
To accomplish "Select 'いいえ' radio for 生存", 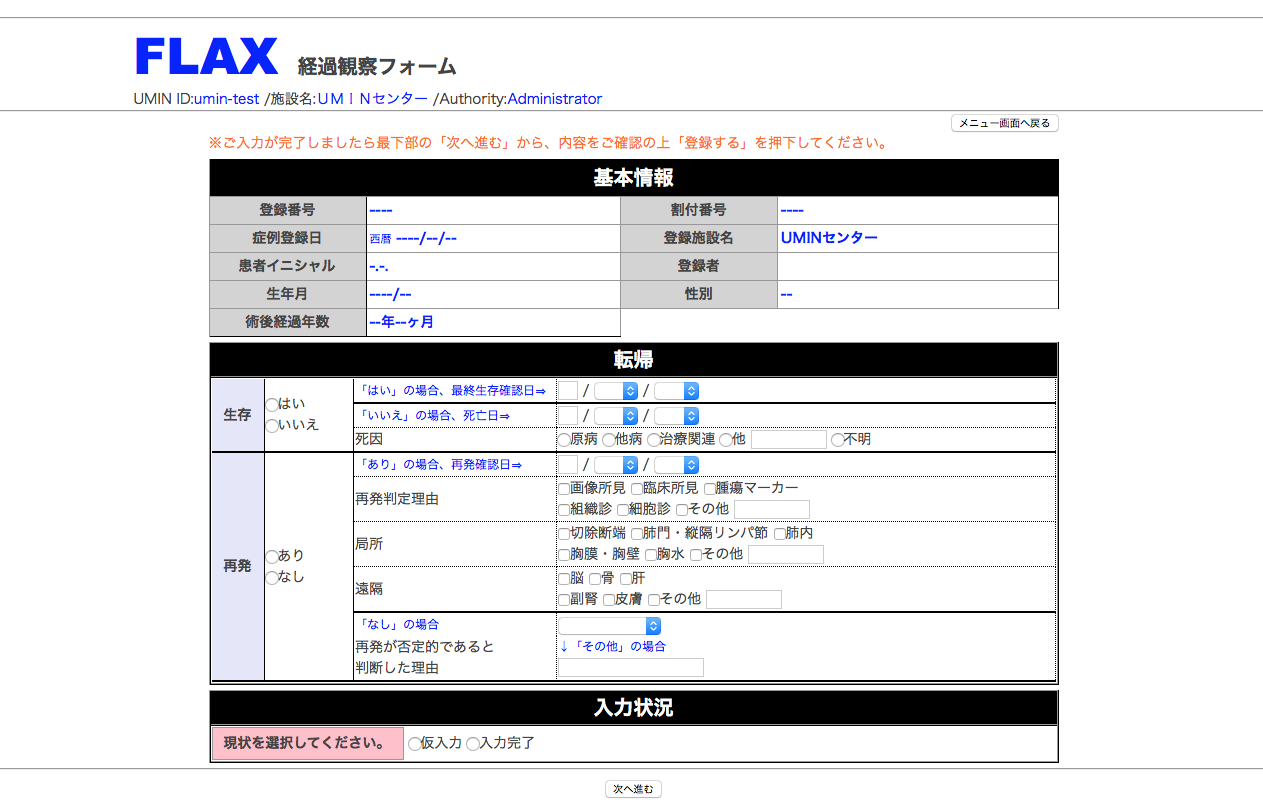I will (271, 426).
